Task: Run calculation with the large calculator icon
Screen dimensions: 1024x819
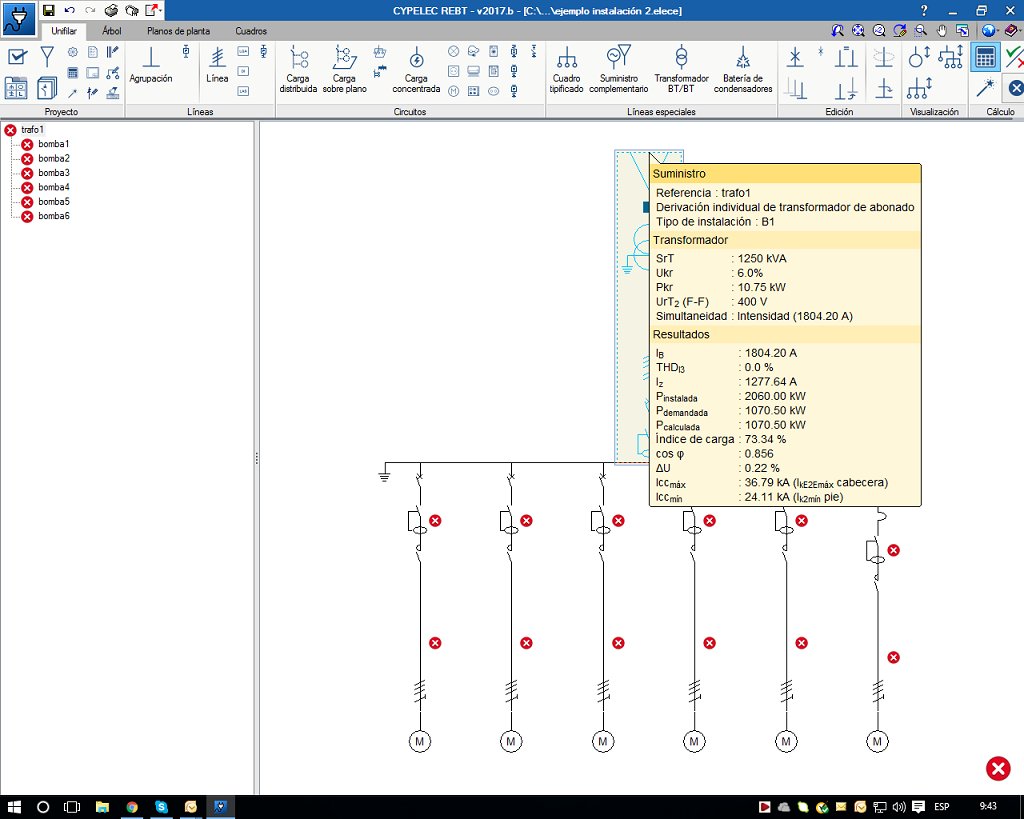Action: coord(985,57)
